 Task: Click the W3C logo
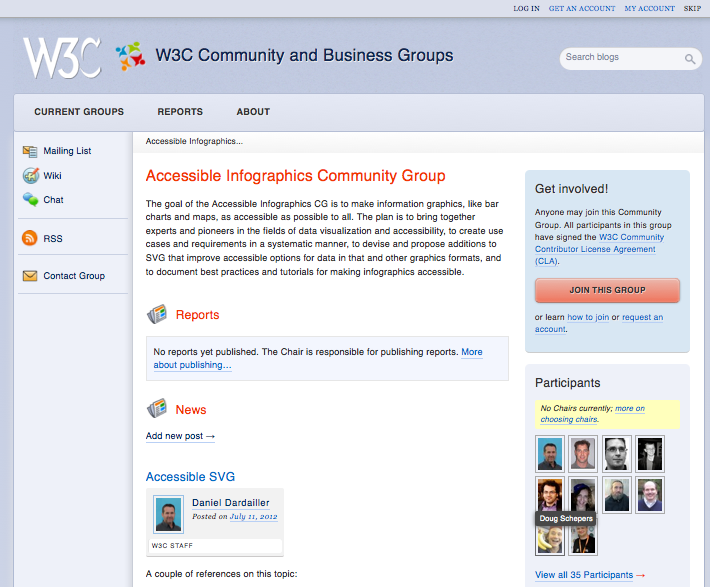tap(61, 58)
